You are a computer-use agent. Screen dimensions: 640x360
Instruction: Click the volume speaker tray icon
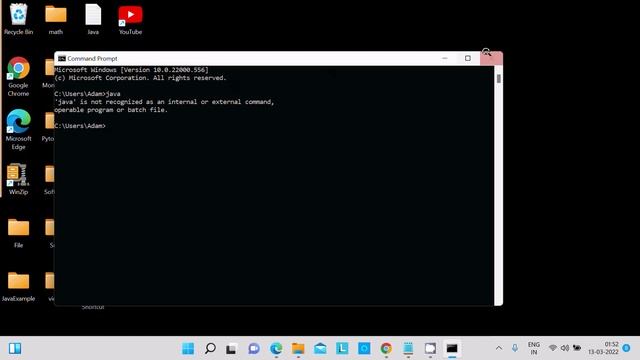coord(565,348)
